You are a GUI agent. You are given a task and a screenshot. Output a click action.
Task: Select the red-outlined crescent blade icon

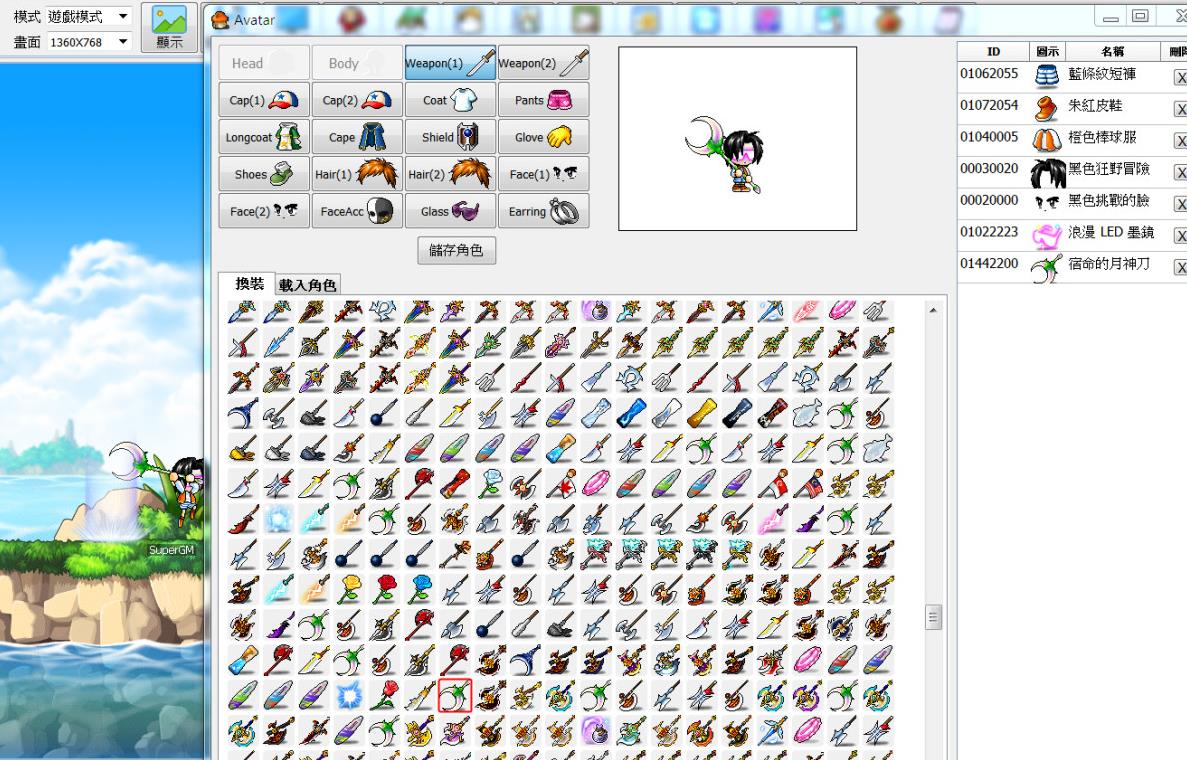coord(454,695)
